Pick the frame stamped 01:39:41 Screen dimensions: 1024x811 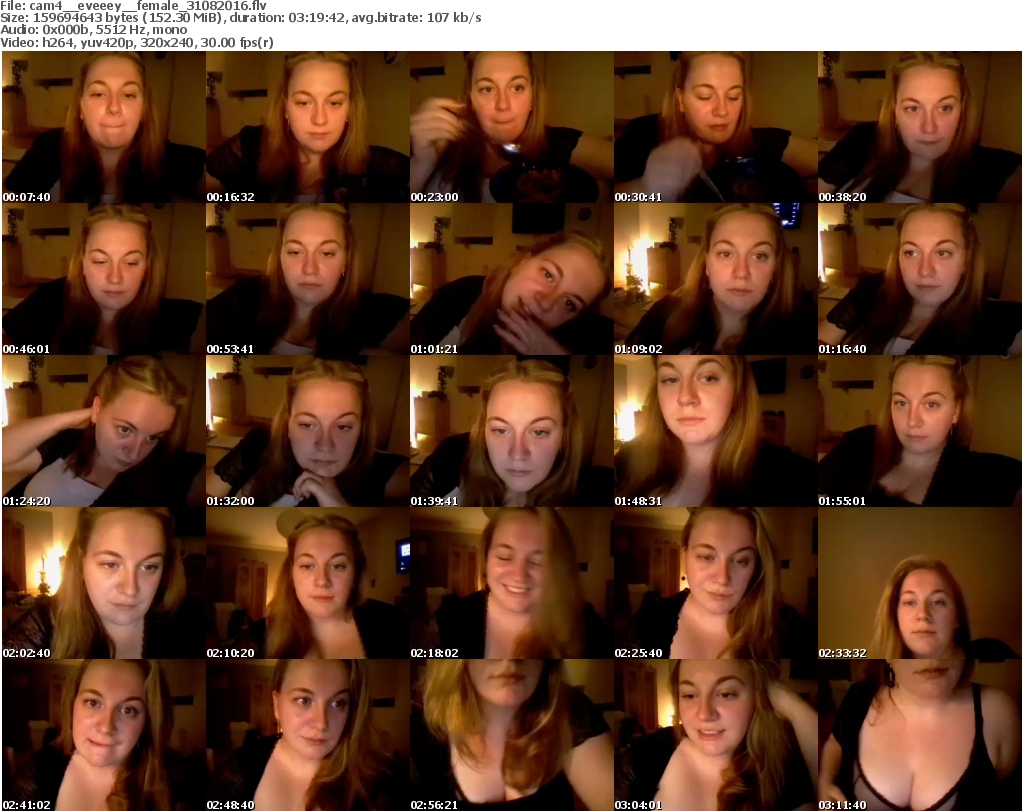point(511,432)
